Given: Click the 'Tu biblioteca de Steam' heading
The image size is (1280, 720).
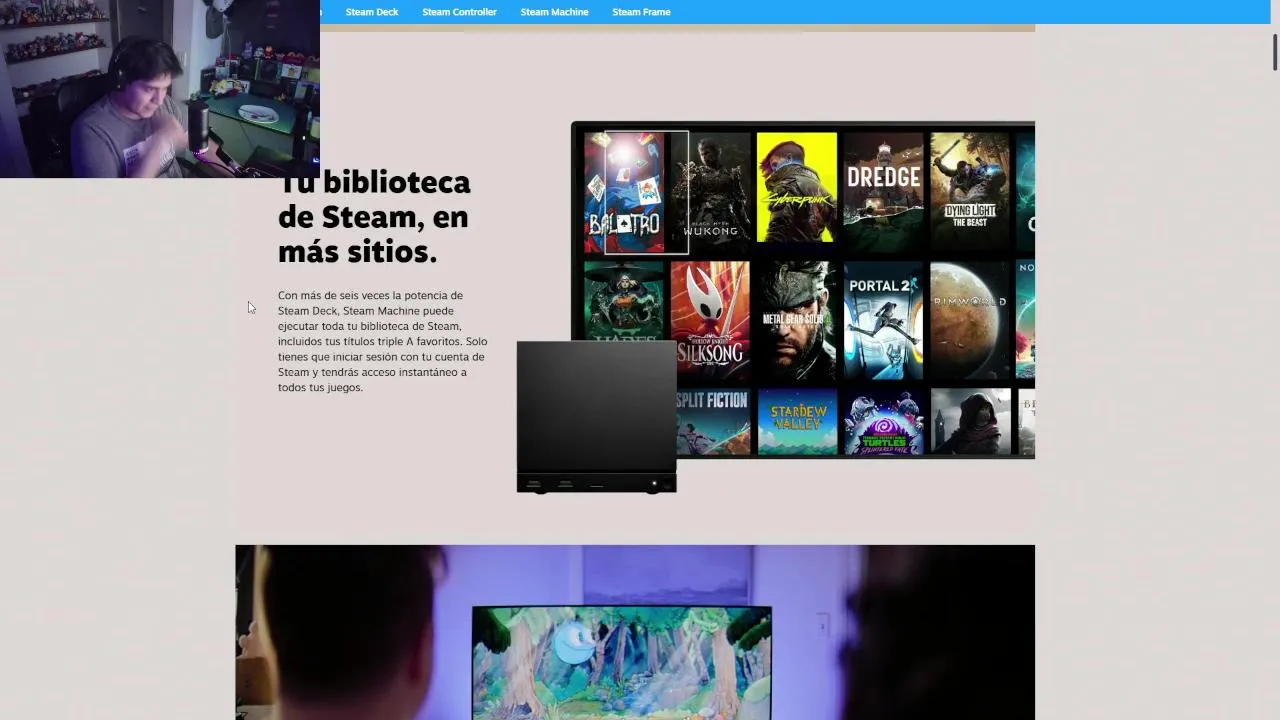Looking at the screenshot, I should [374, 217].
